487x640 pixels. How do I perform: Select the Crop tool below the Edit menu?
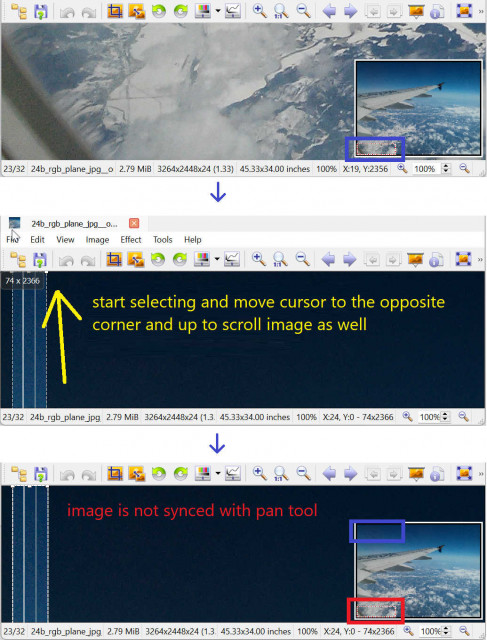click(x=114, y=259)
